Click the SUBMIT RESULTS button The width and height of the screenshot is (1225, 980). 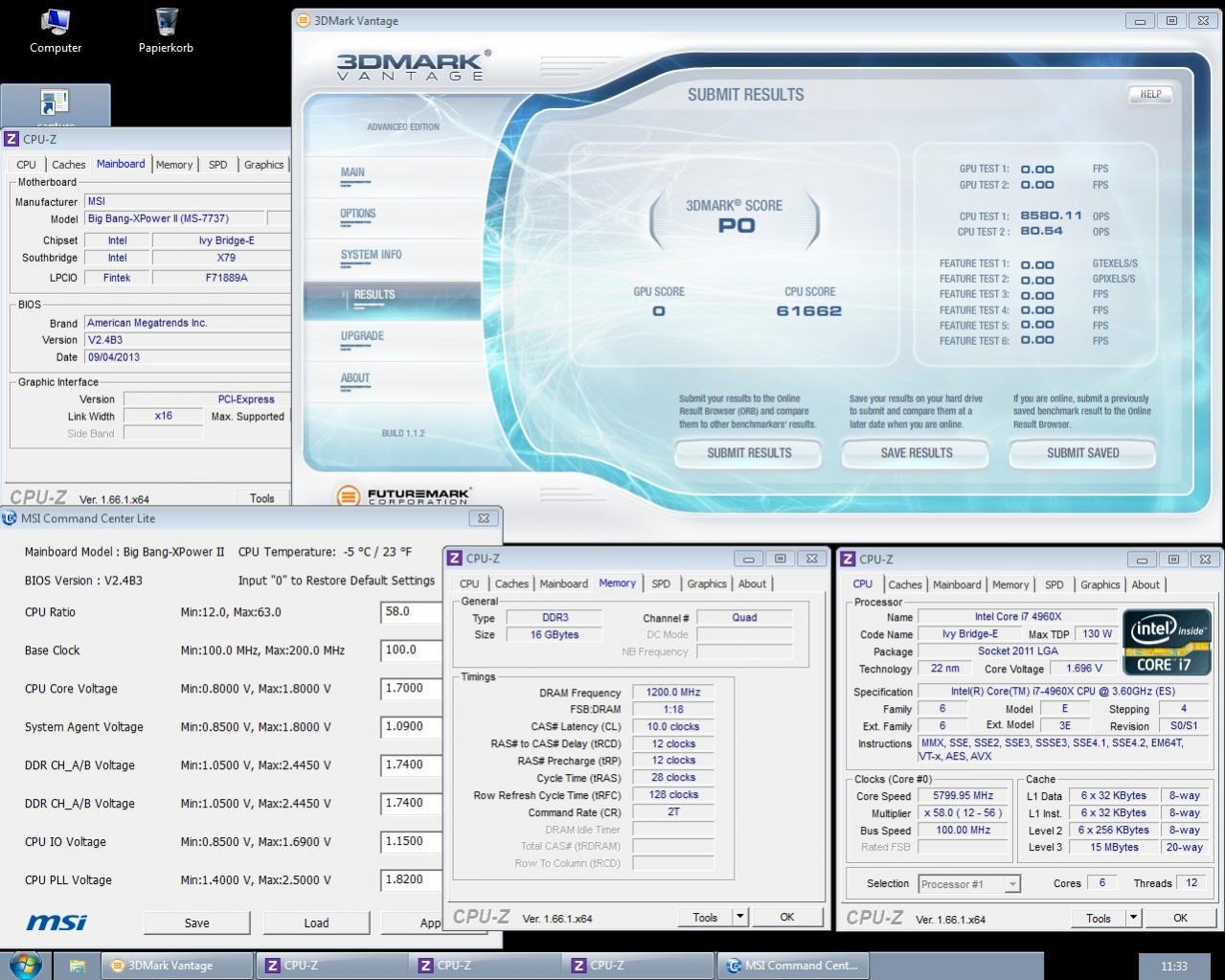749,453
